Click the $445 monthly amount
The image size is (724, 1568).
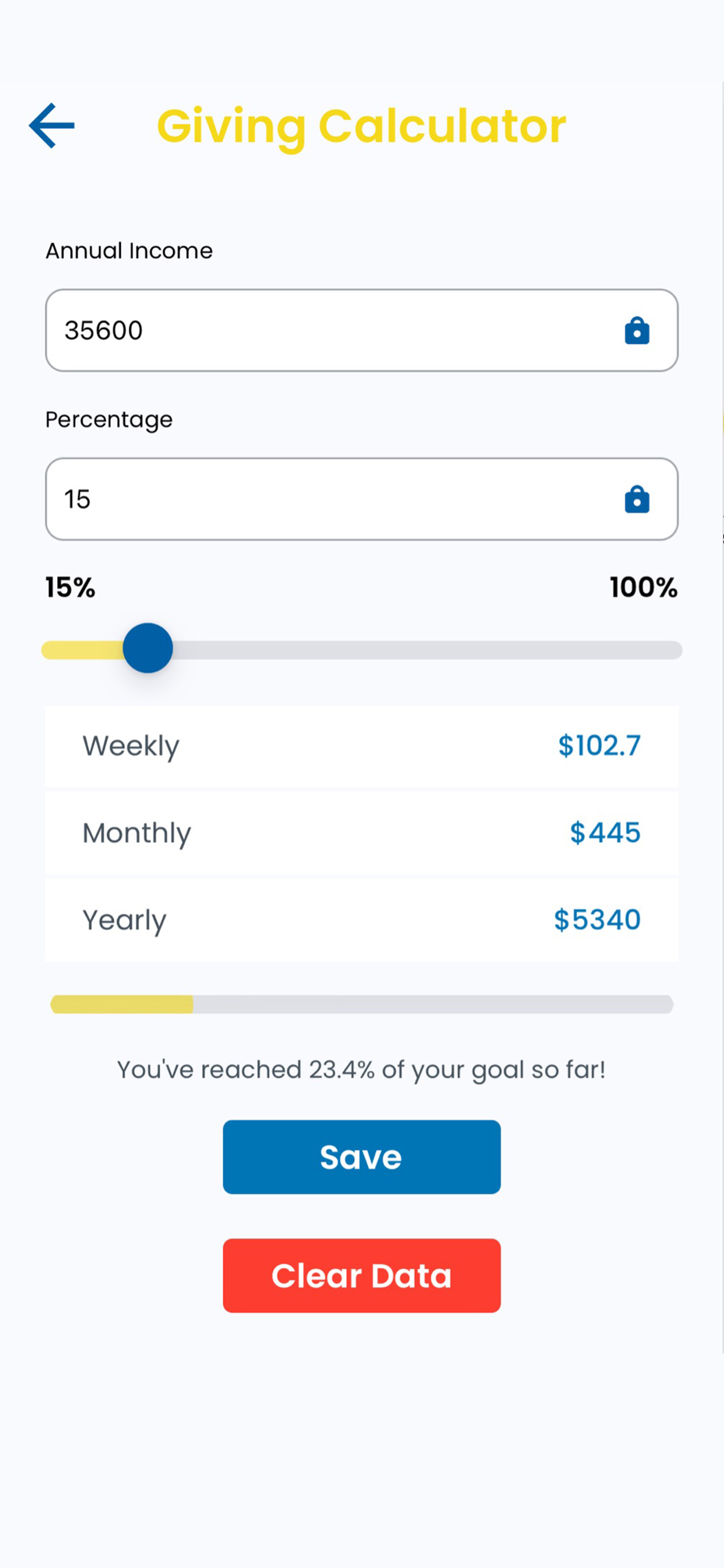(x=605, y=832)
